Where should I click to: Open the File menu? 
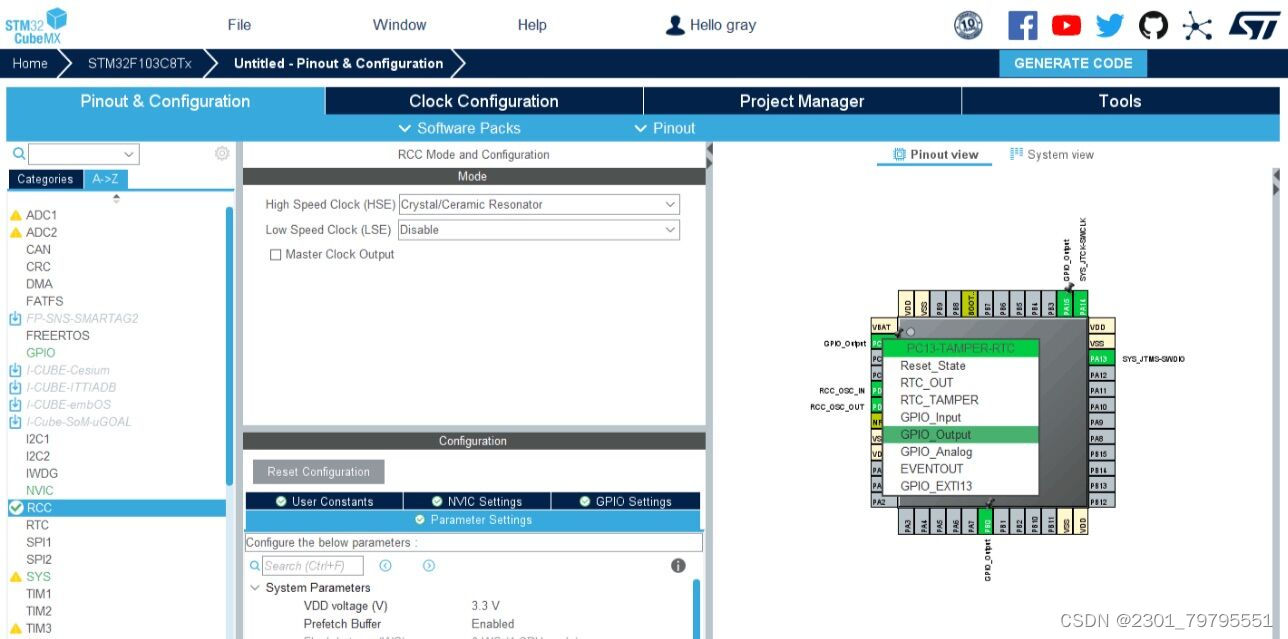[x=239, y=25]
